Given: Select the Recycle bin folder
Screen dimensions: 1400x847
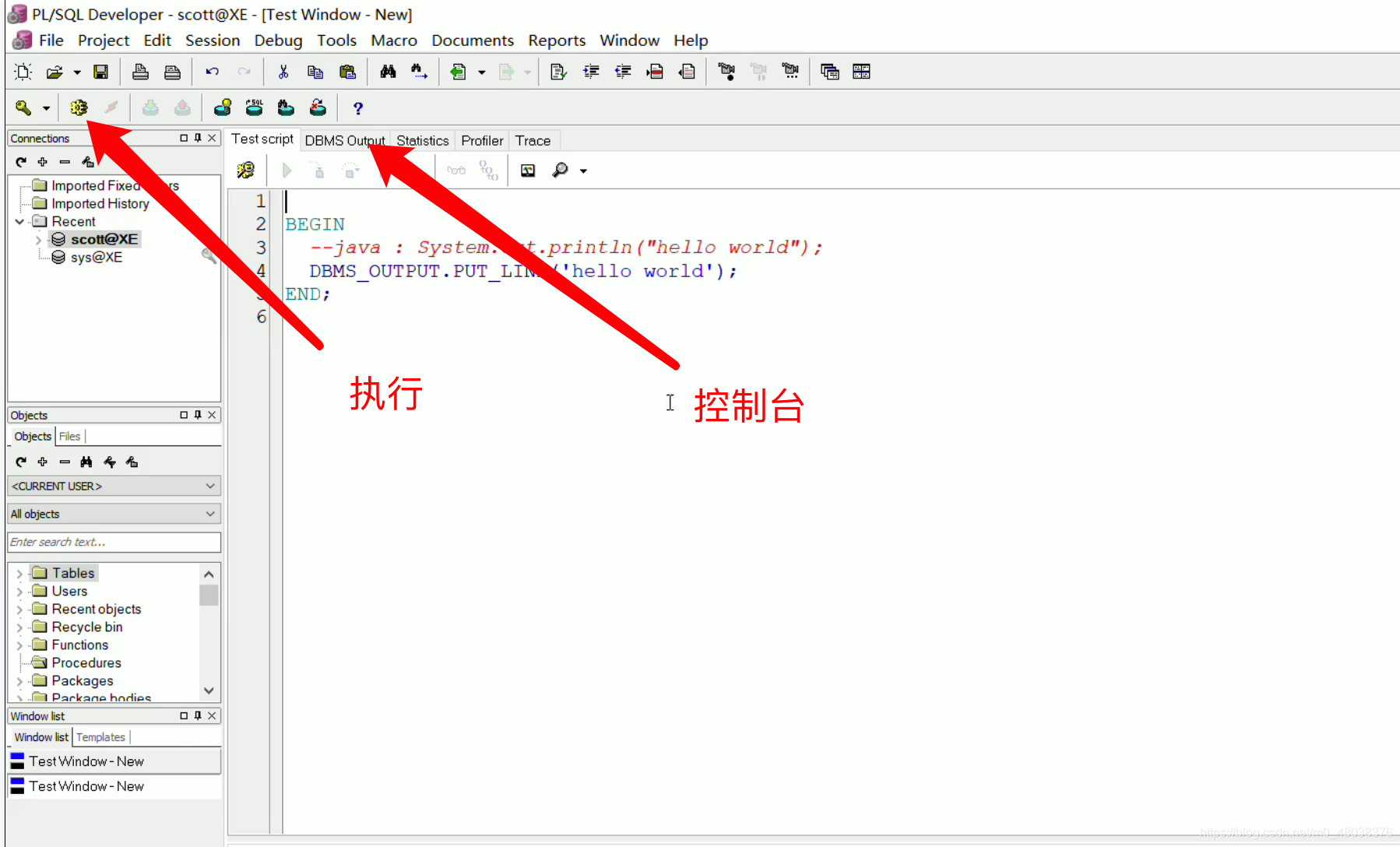Looking at the screenshot, I should click(87, 627).
